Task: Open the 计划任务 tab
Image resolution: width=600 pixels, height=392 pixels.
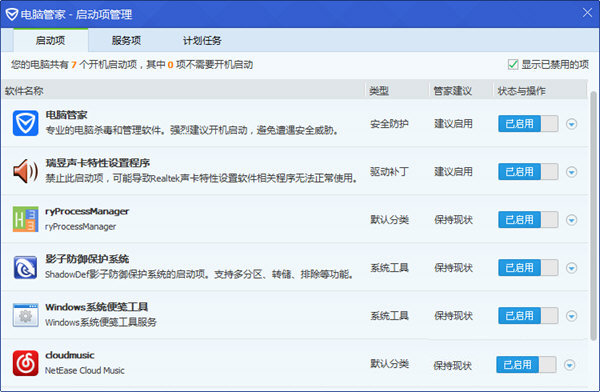Action: pyautogui.click(x=202, y=40)
